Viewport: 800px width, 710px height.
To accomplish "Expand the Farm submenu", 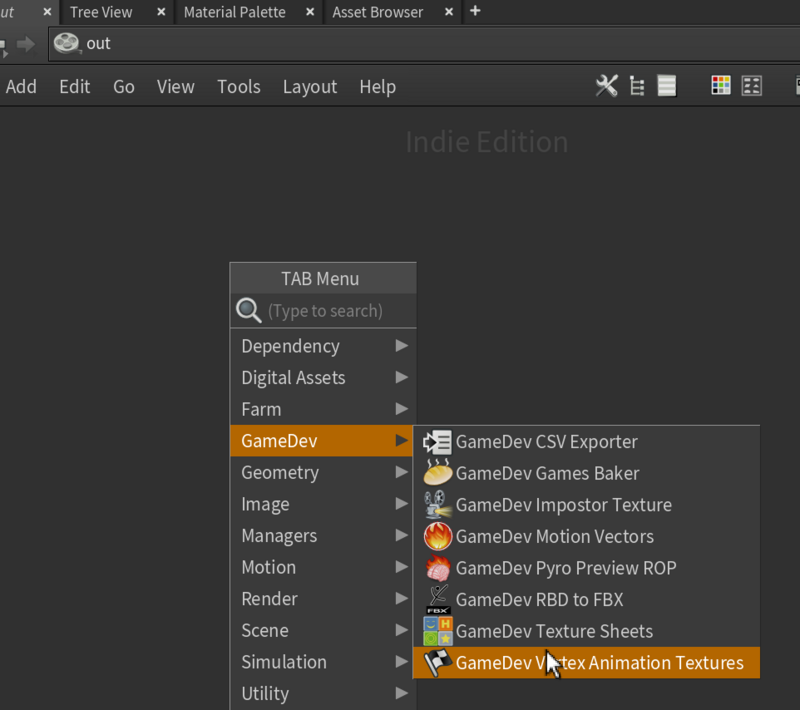I will pos(323,409).
